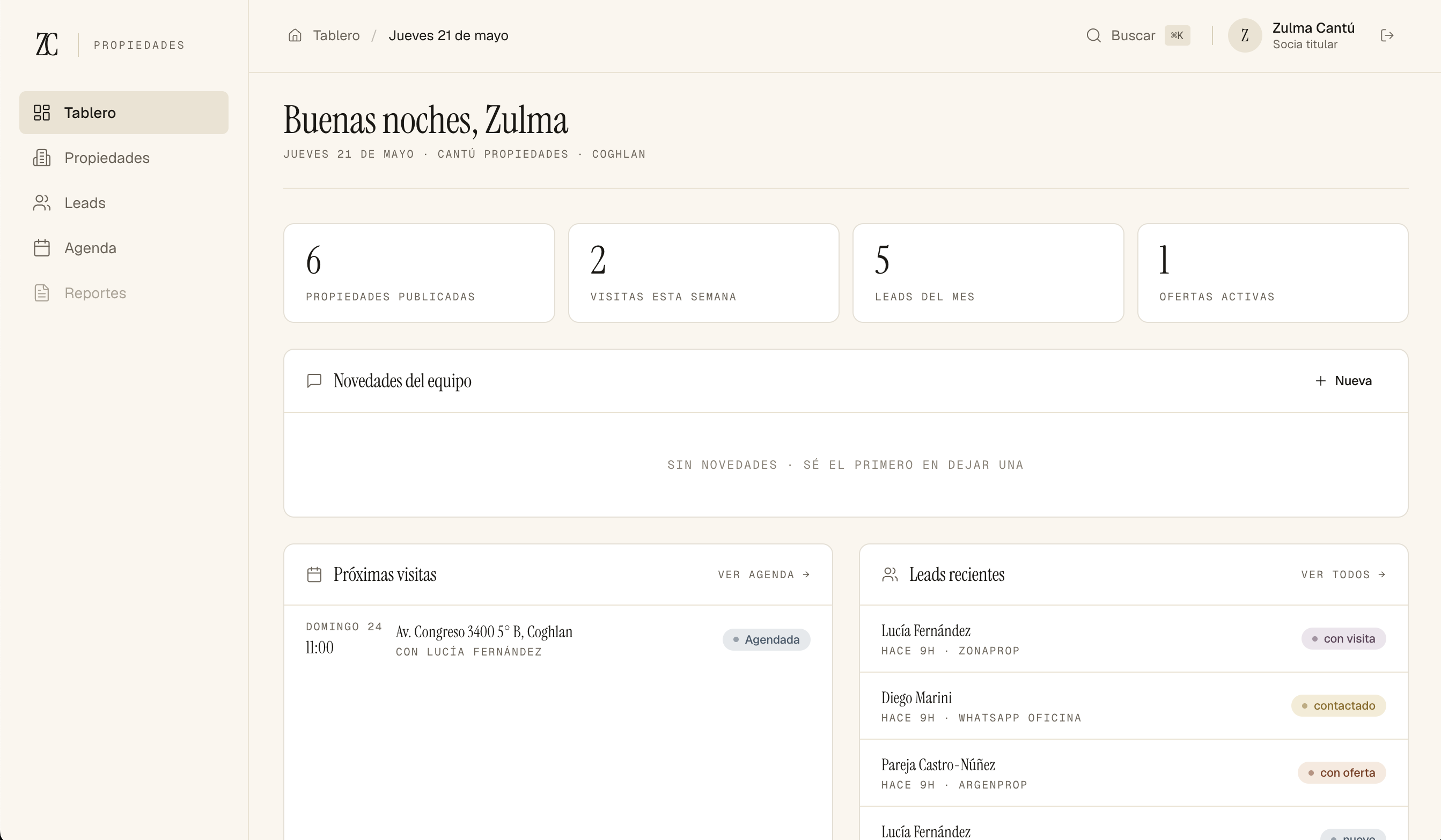Click Tablero breadcrumb link

(336, 35)
